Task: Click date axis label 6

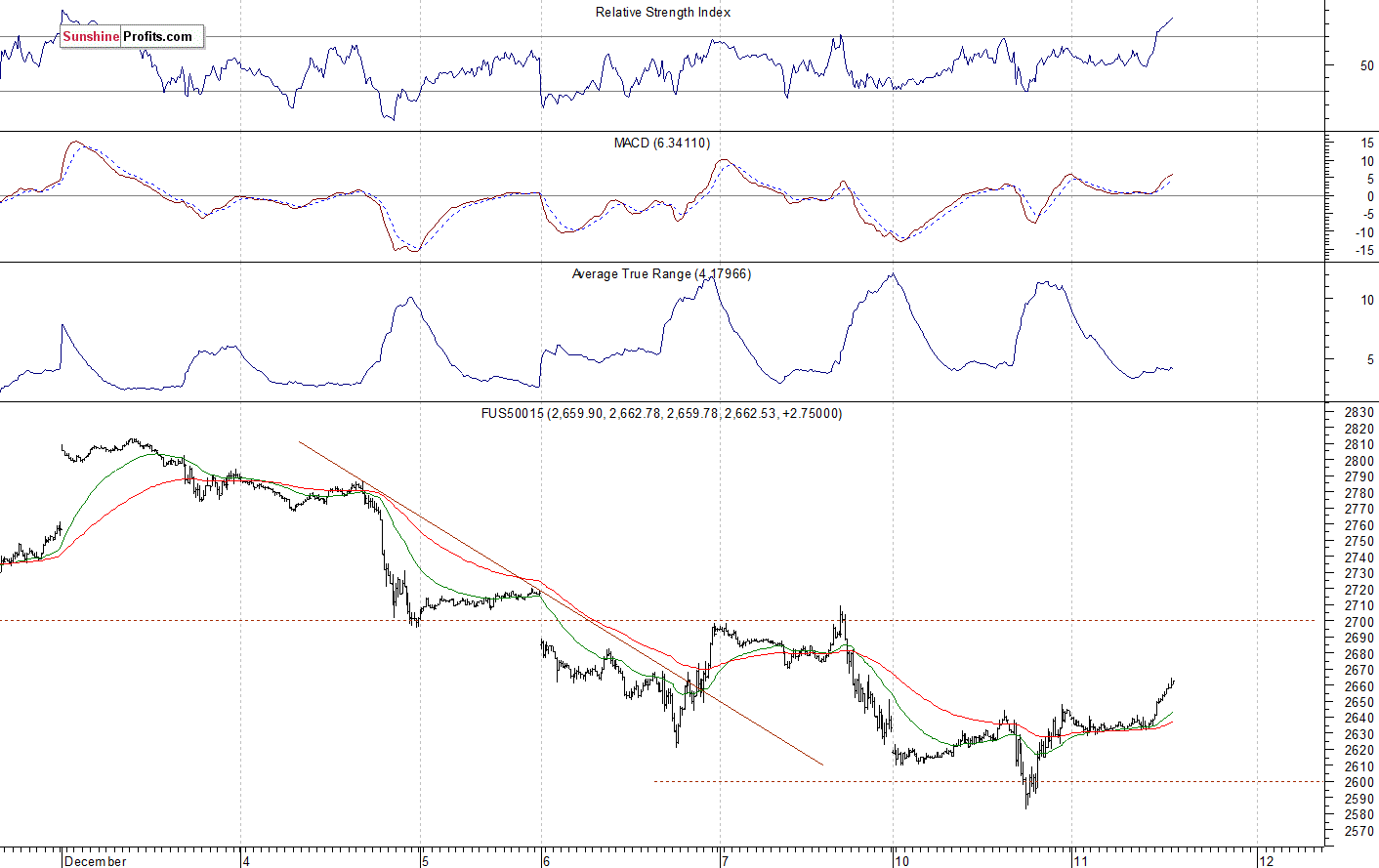Action: click(x=547, y=861)
